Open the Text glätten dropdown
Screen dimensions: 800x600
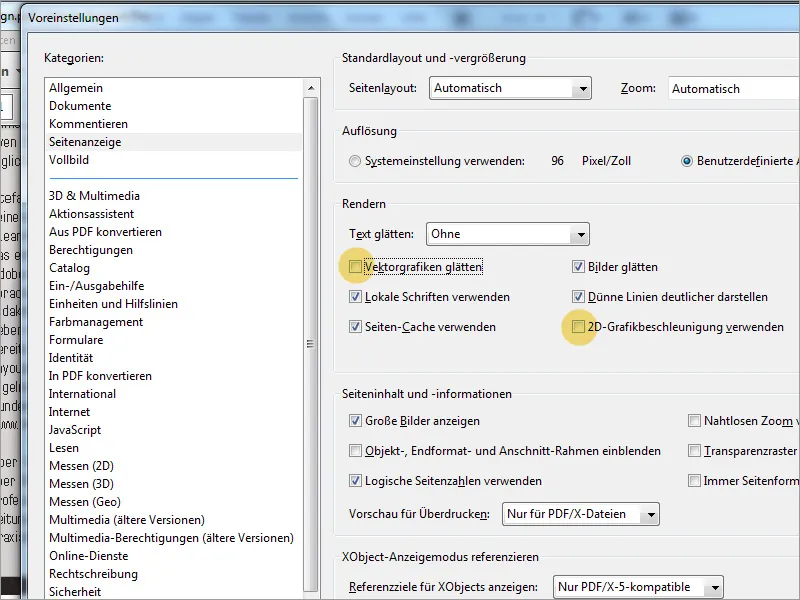tap(508, 234)
